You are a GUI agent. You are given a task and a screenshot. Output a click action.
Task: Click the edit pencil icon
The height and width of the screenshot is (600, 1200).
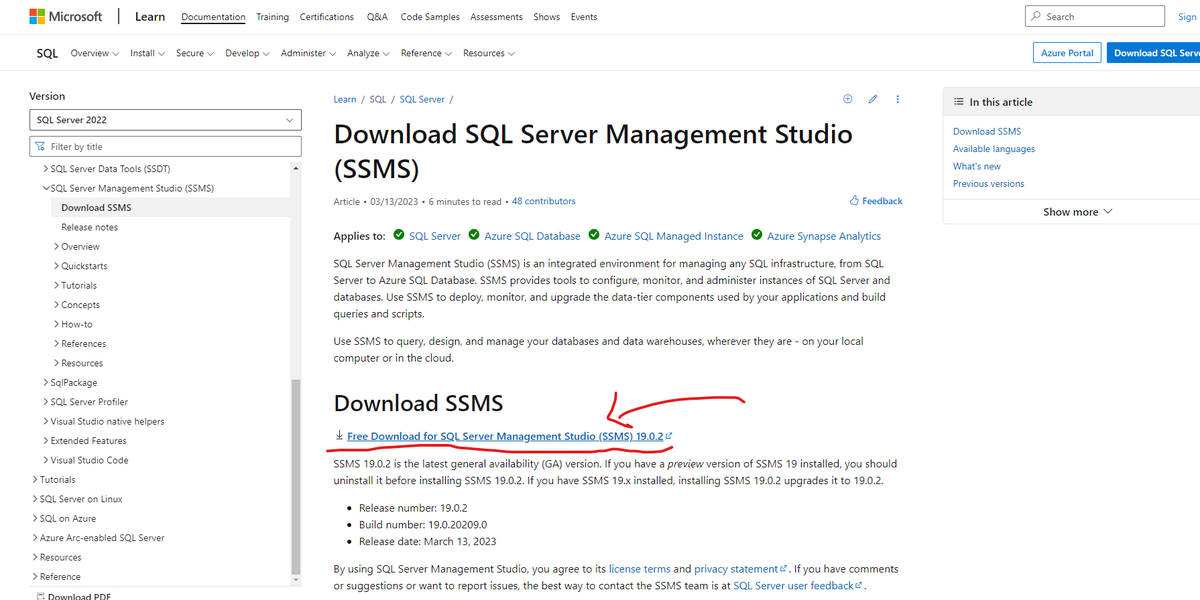873,99
